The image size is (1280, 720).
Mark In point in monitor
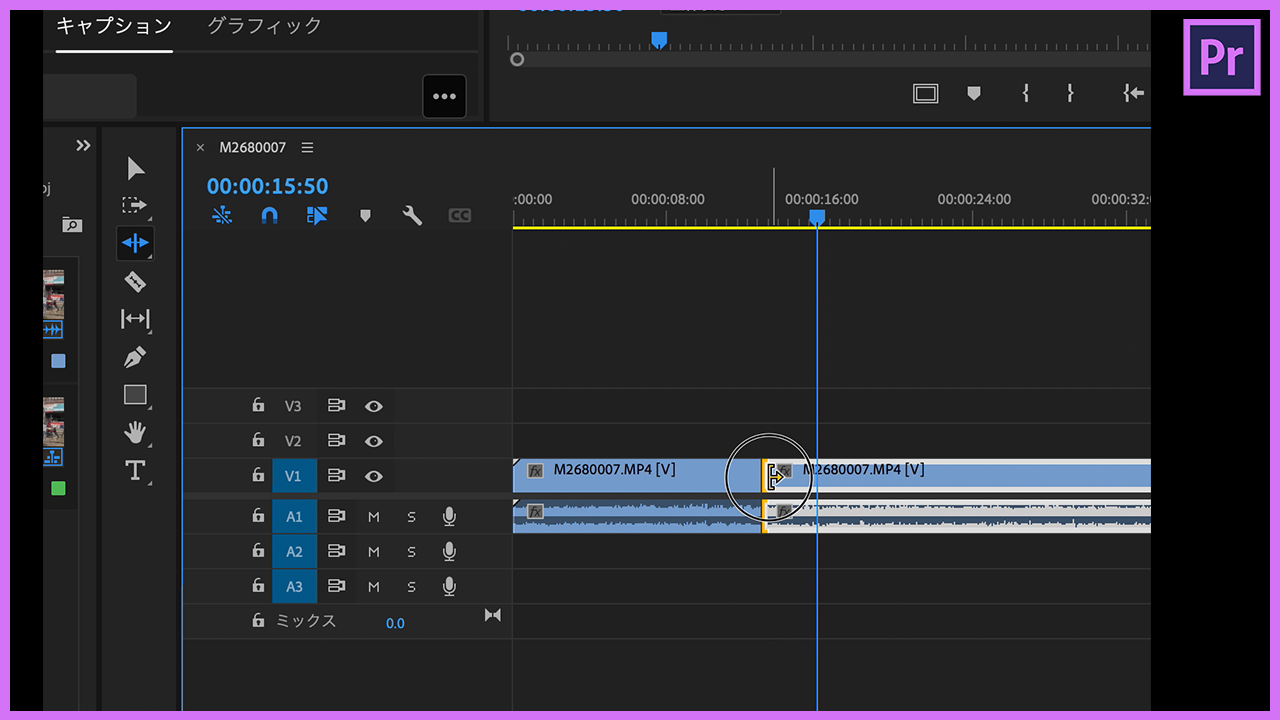point(1025,93)
